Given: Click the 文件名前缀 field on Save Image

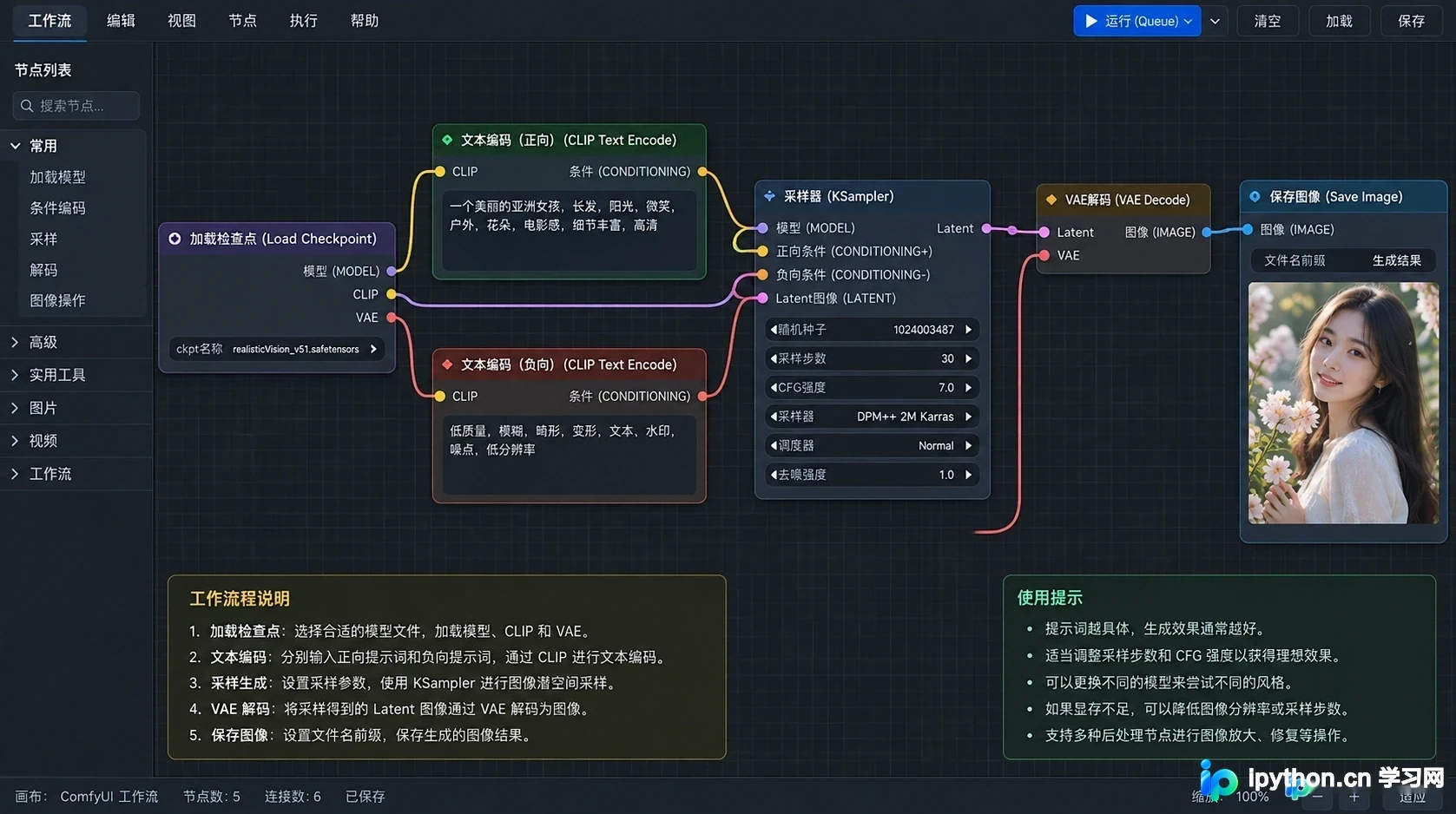Looking at the screenshot, I should [1343, 260].
